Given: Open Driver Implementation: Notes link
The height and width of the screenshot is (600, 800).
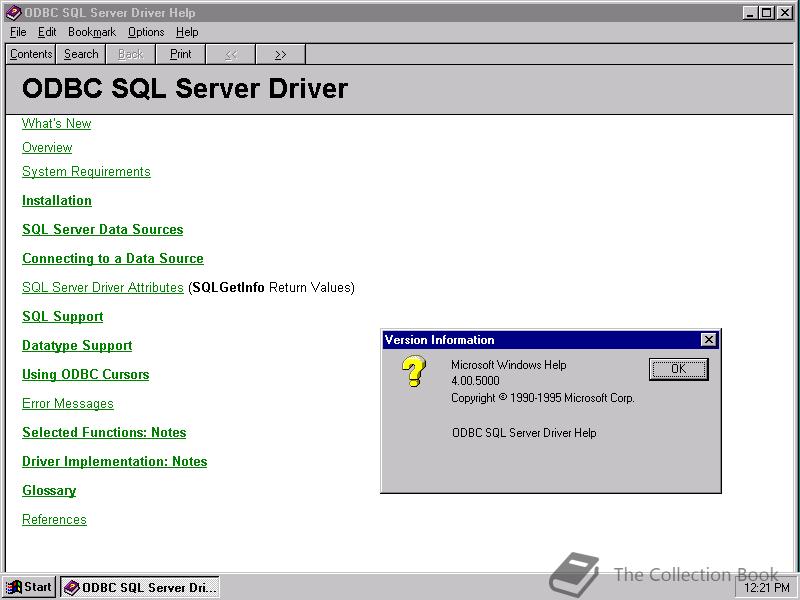Looking at the screenshot, I should pyautogui.click(x=115, y=462).
